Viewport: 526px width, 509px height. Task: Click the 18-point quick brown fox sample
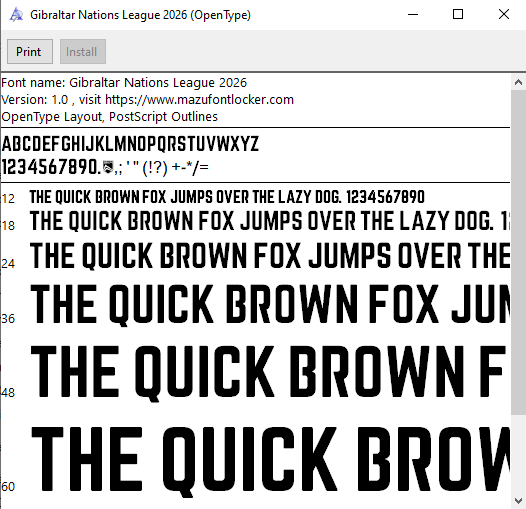click(270, 221)
